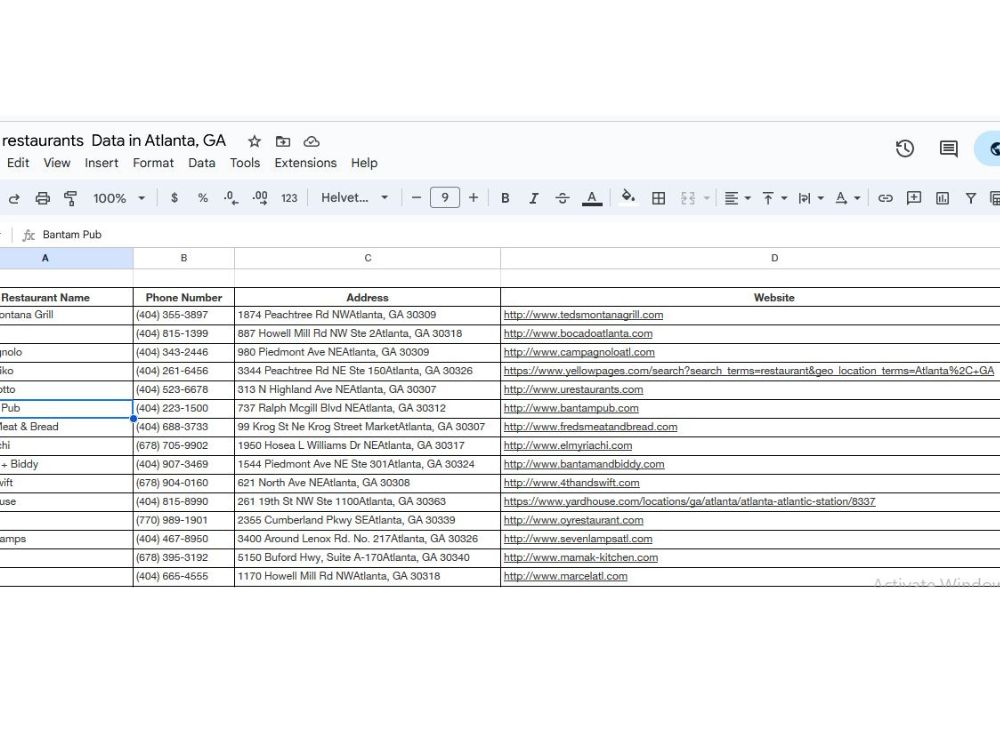Viewport: 1000px width, 750px height.
Task: Decrease decimal places
Action: click(x=231, y=198)
